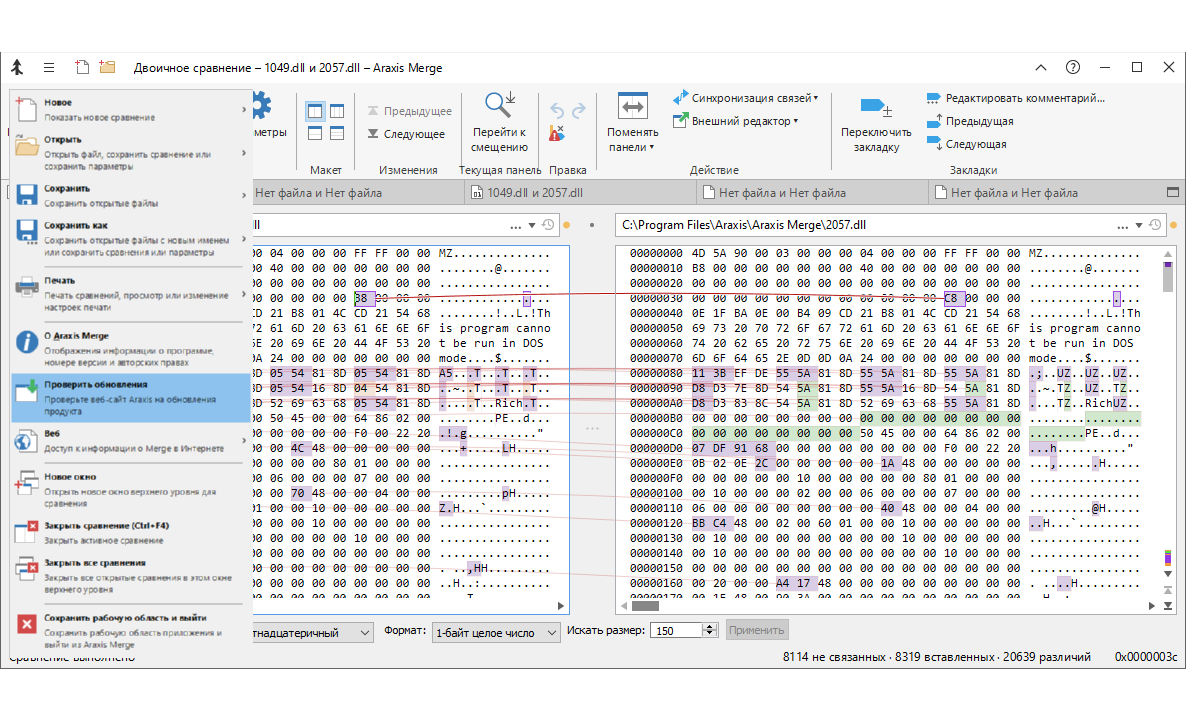The height and width of the screenshot is (722, 1186).
Task: Choose Закрыть сравнение (Ctrl+F4) menu item
Action: (130, 532)
